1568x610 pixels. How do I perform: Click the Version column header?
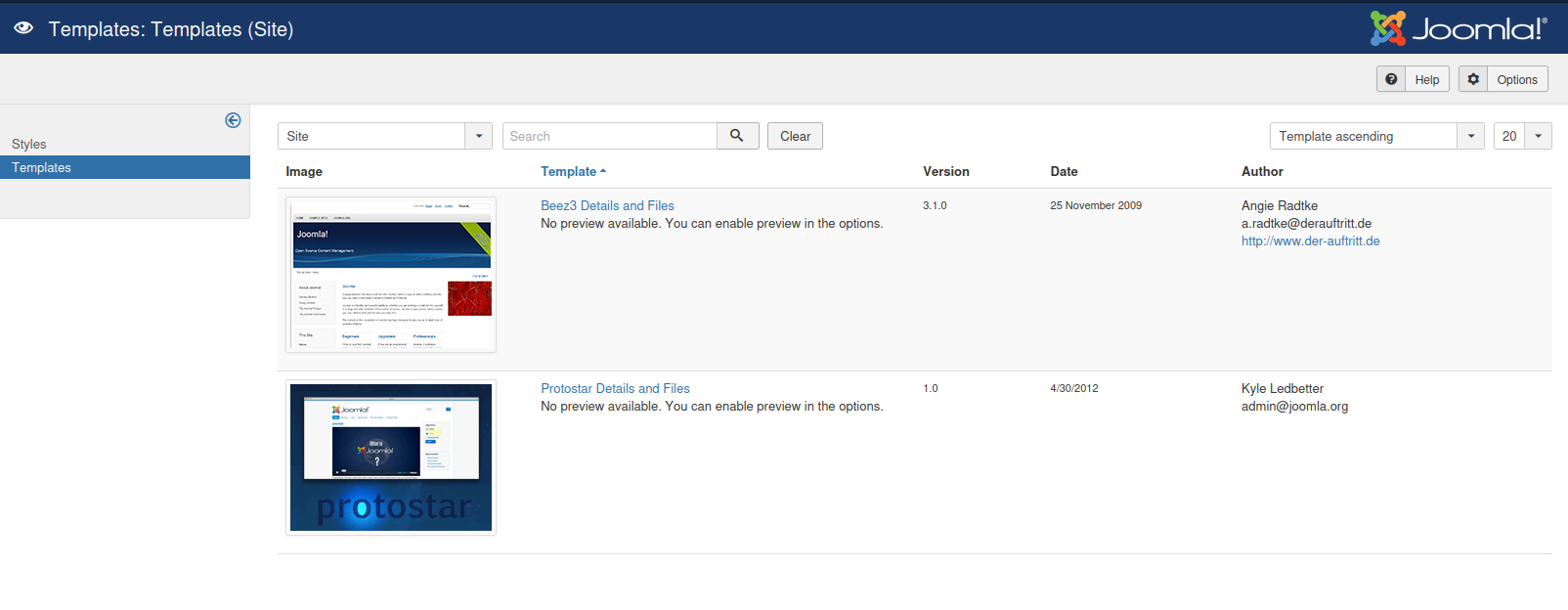click(946, 171)
